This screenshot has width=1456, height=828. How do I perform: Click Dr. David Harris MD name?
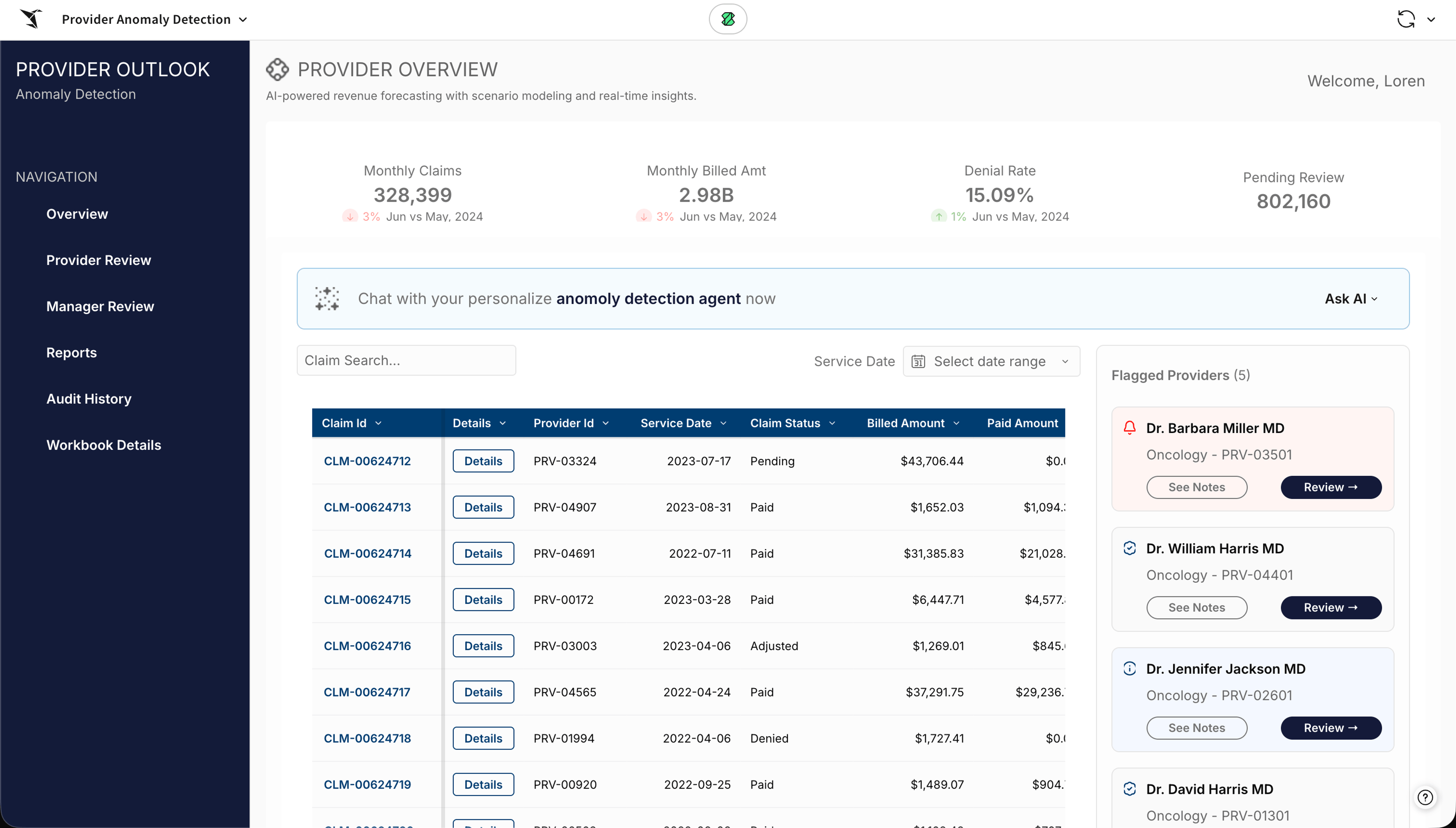(x=1210, y=789)
